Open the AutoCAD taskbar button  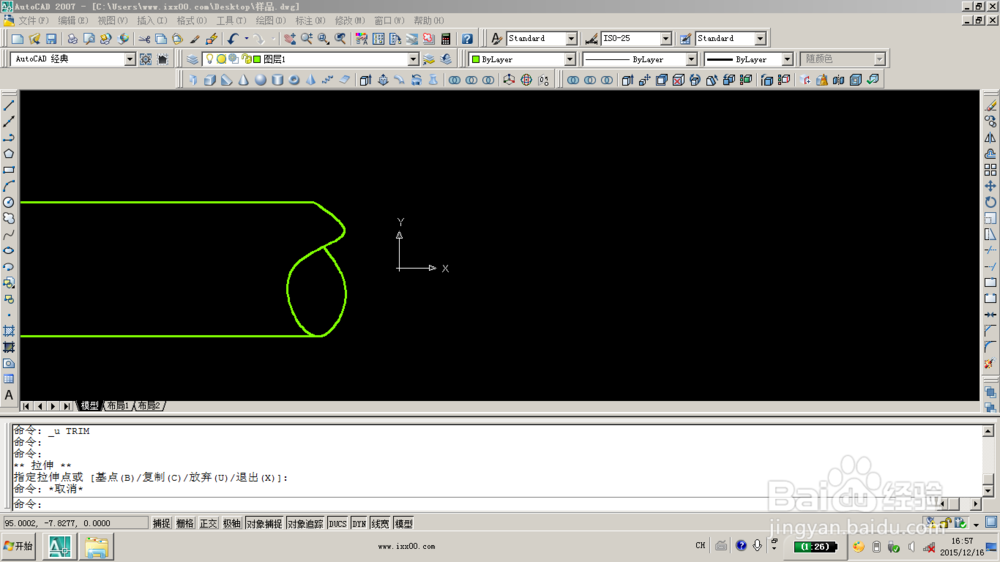[x=59, y=547]
